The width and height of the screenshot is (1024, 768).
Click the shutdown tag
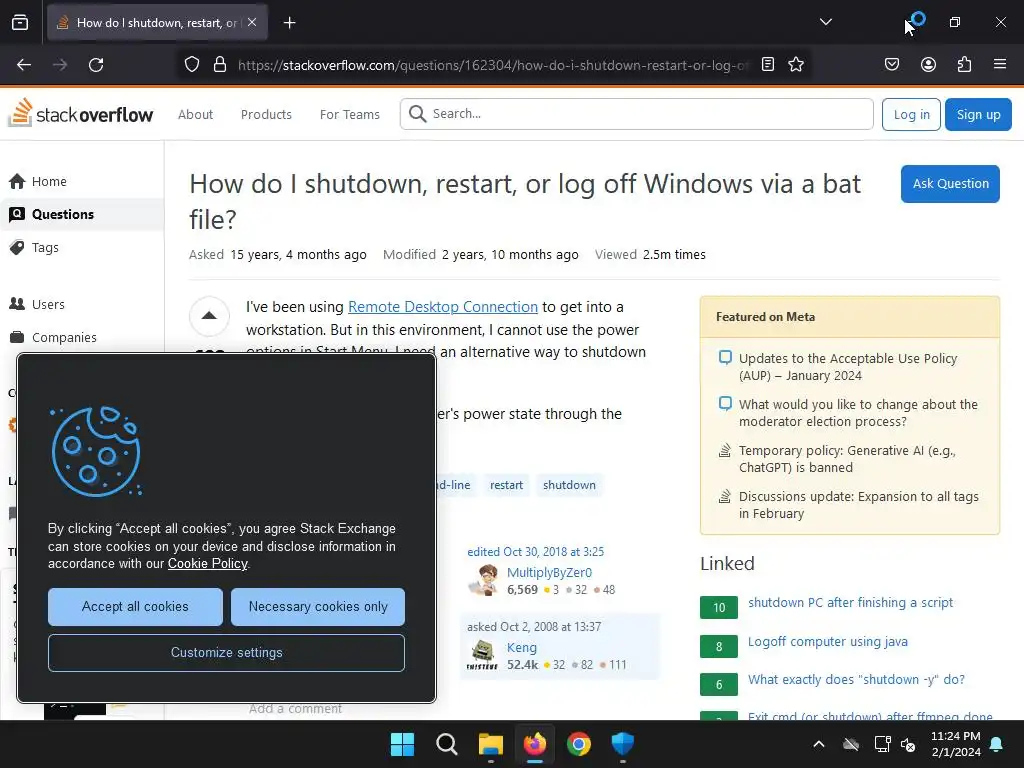point(569,485)
